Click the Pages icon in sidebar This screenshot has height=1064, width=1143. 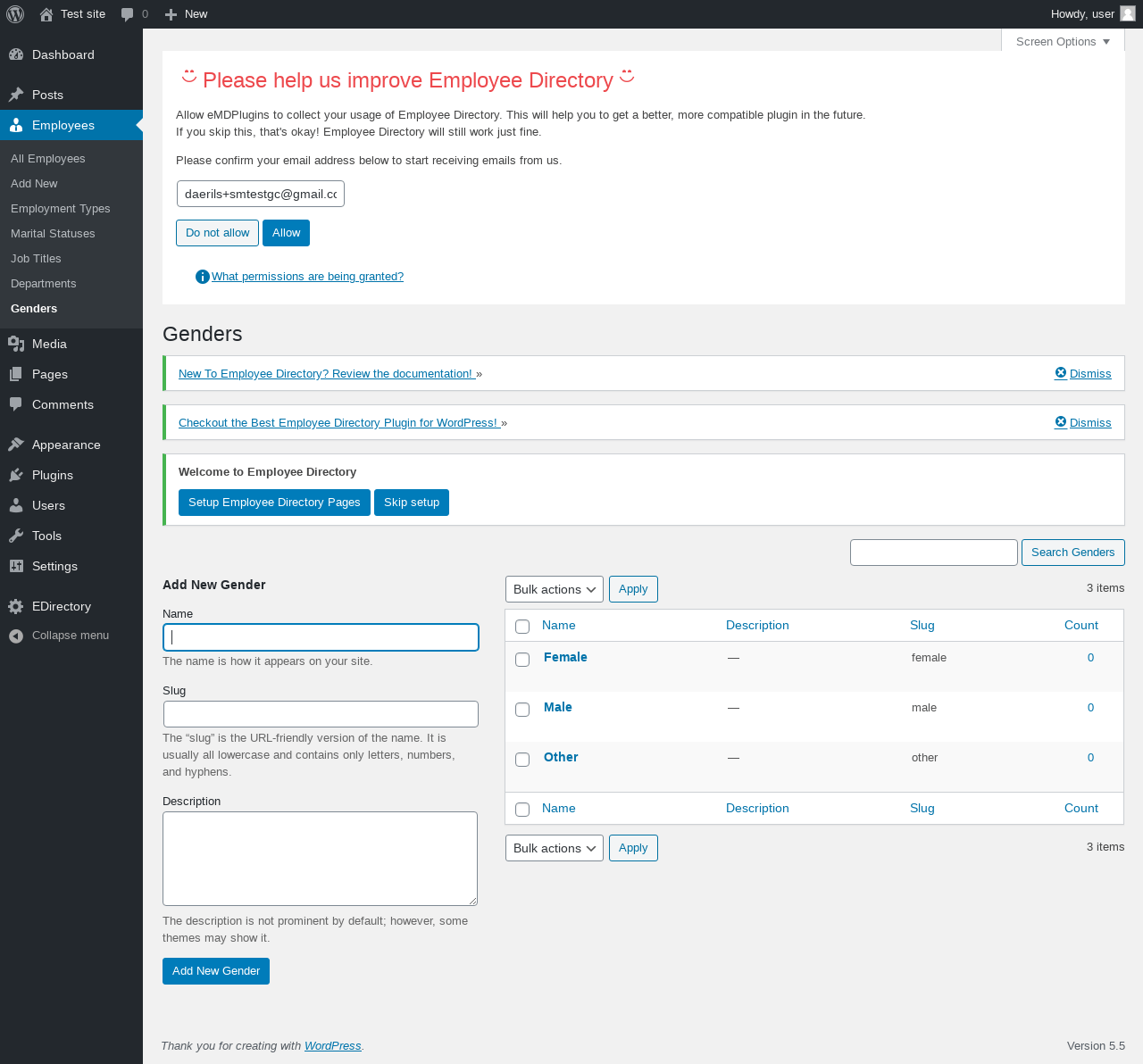coord(16,374)
